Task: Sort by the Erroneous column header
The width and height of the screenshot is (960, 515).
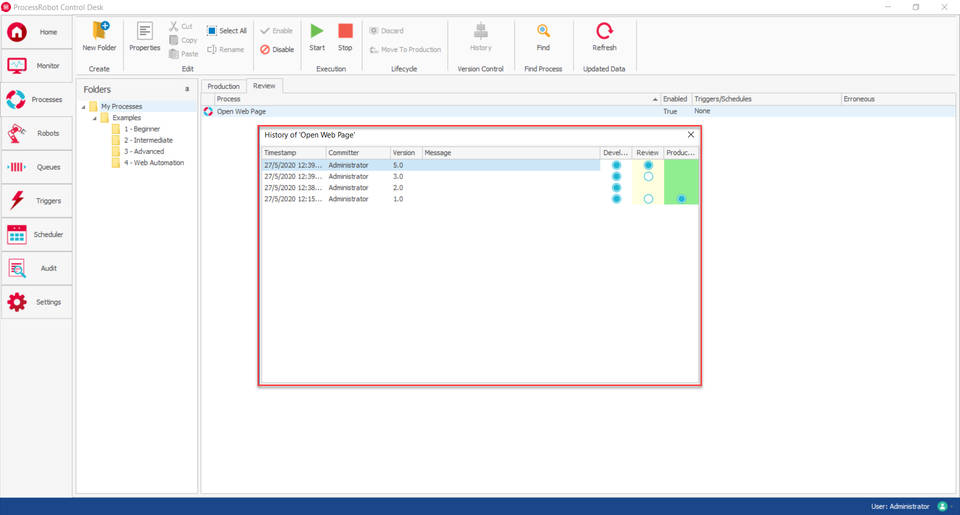Action: [x=898, y=99]
